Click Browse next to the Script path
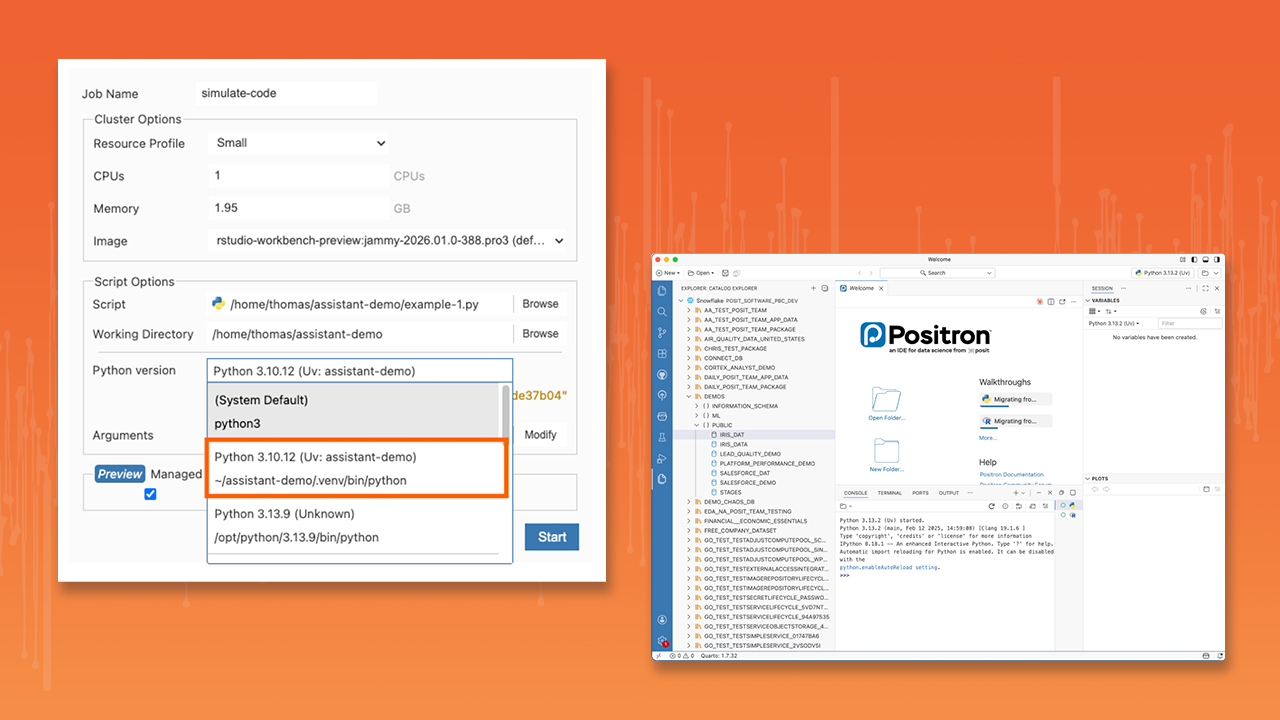Screen dimensions: 1280x720 click(540, 304)
